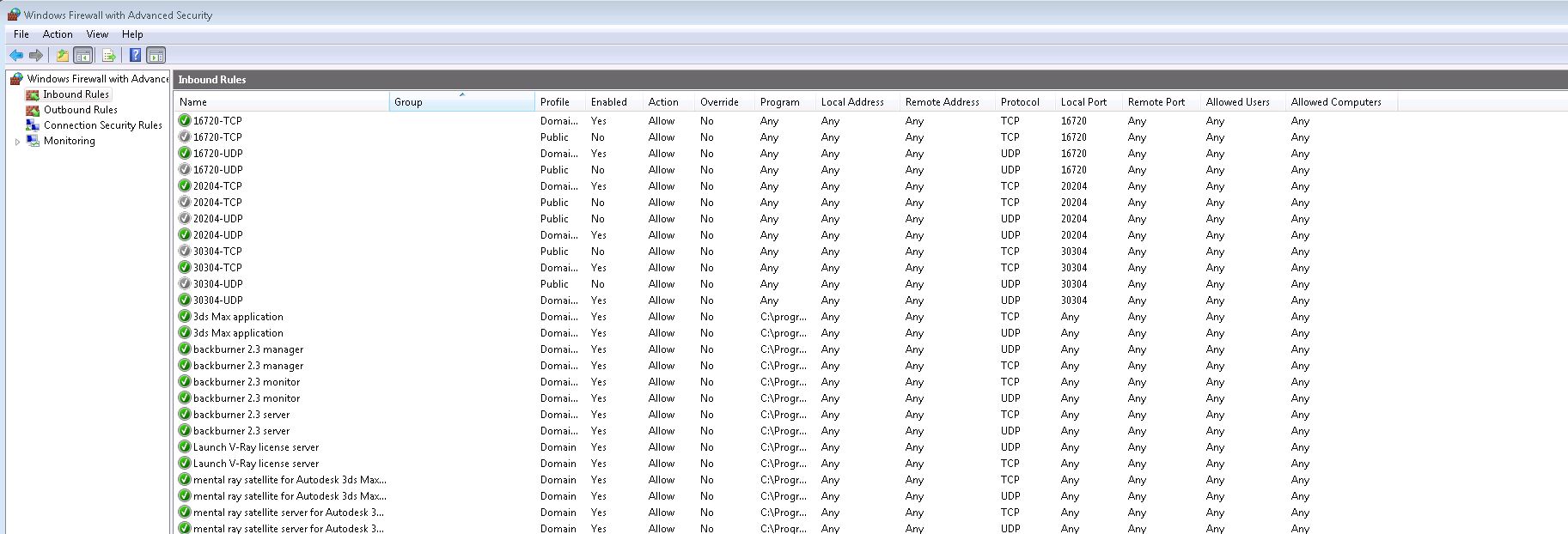This screenshot has height=534, width=1568.
Task: Sort by the Override column header
Action: pos(725,101)
